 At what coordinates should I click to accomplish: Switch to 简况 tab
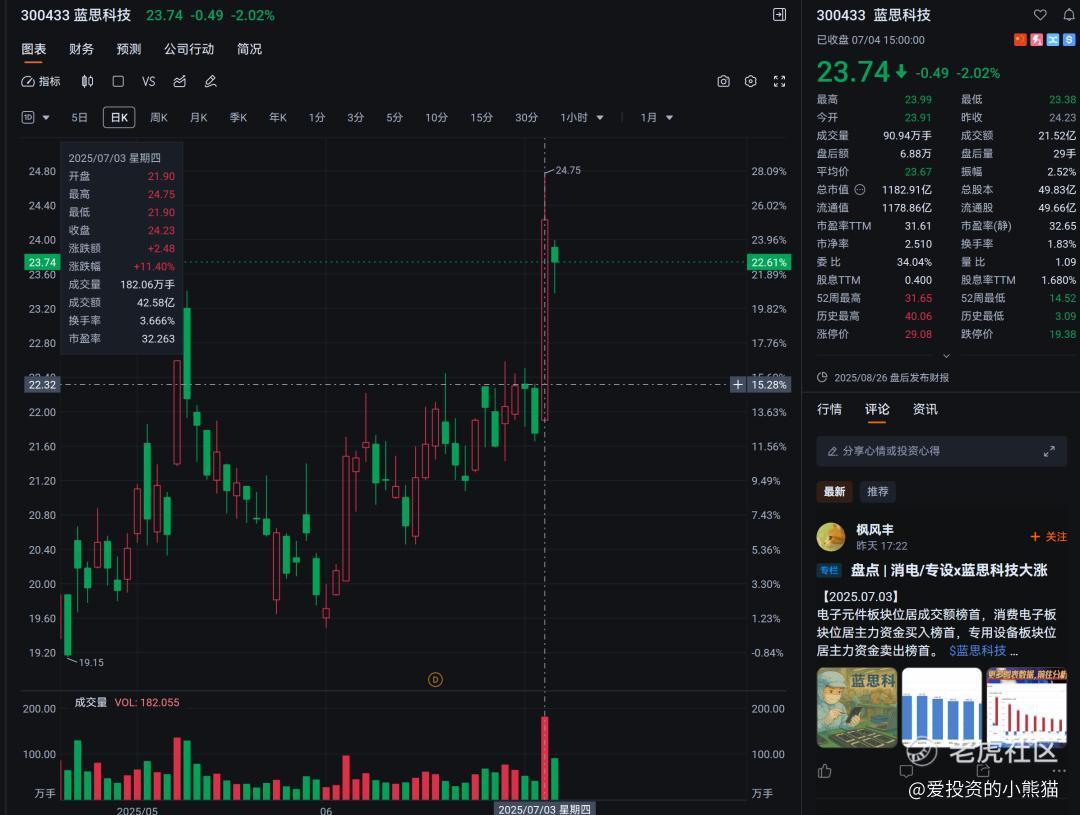click(x=249, y=49)
